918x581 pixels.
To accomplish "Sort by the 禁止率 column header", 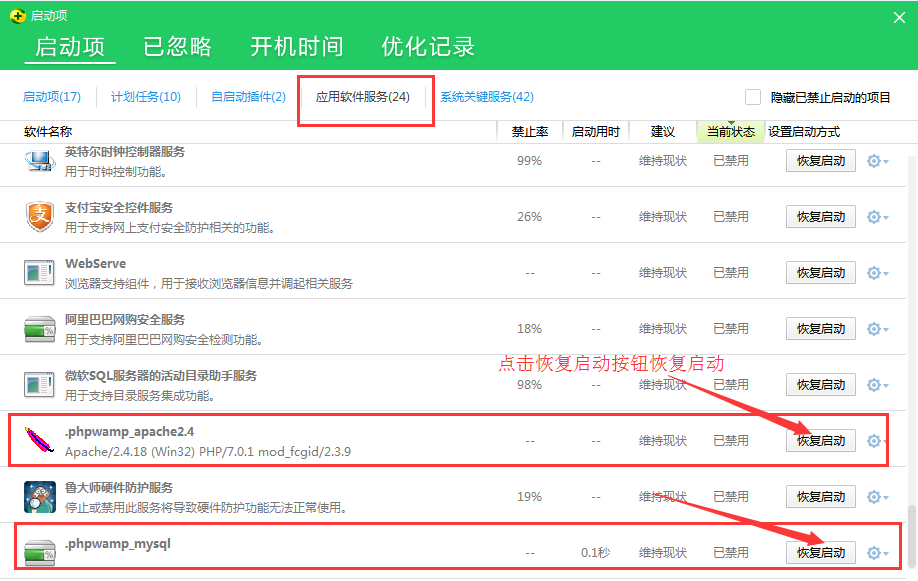I will click(x=530, y=132).
